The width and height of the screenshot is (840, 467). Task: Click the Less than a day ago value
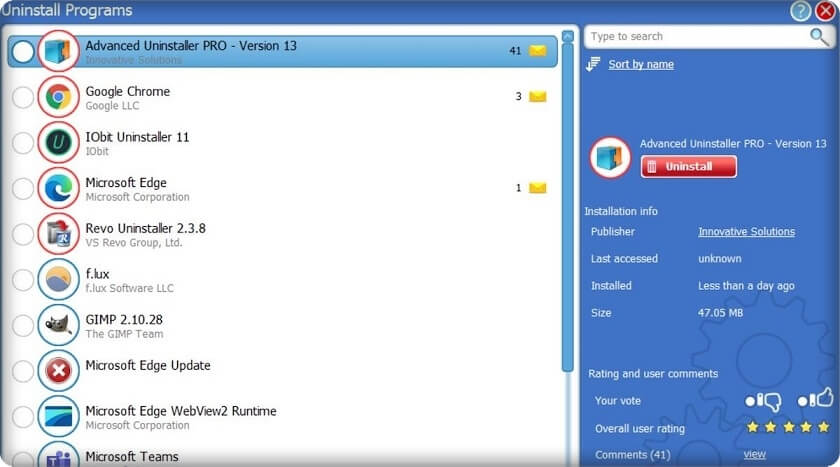(x=746, y=286)
